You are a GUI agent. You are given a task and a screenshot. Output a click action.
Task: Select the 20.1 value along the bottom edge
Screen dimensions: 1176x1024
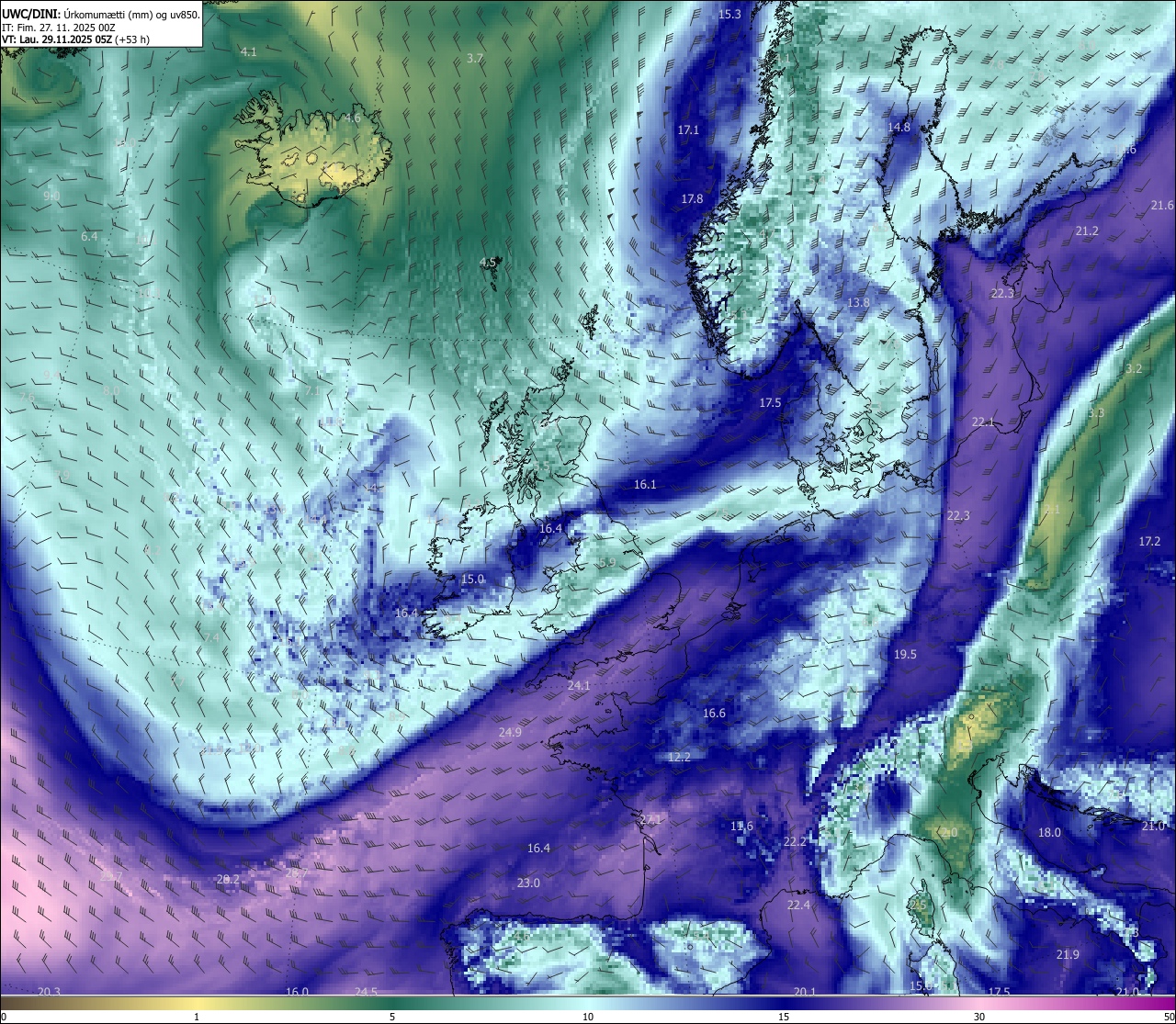[804, 992]
